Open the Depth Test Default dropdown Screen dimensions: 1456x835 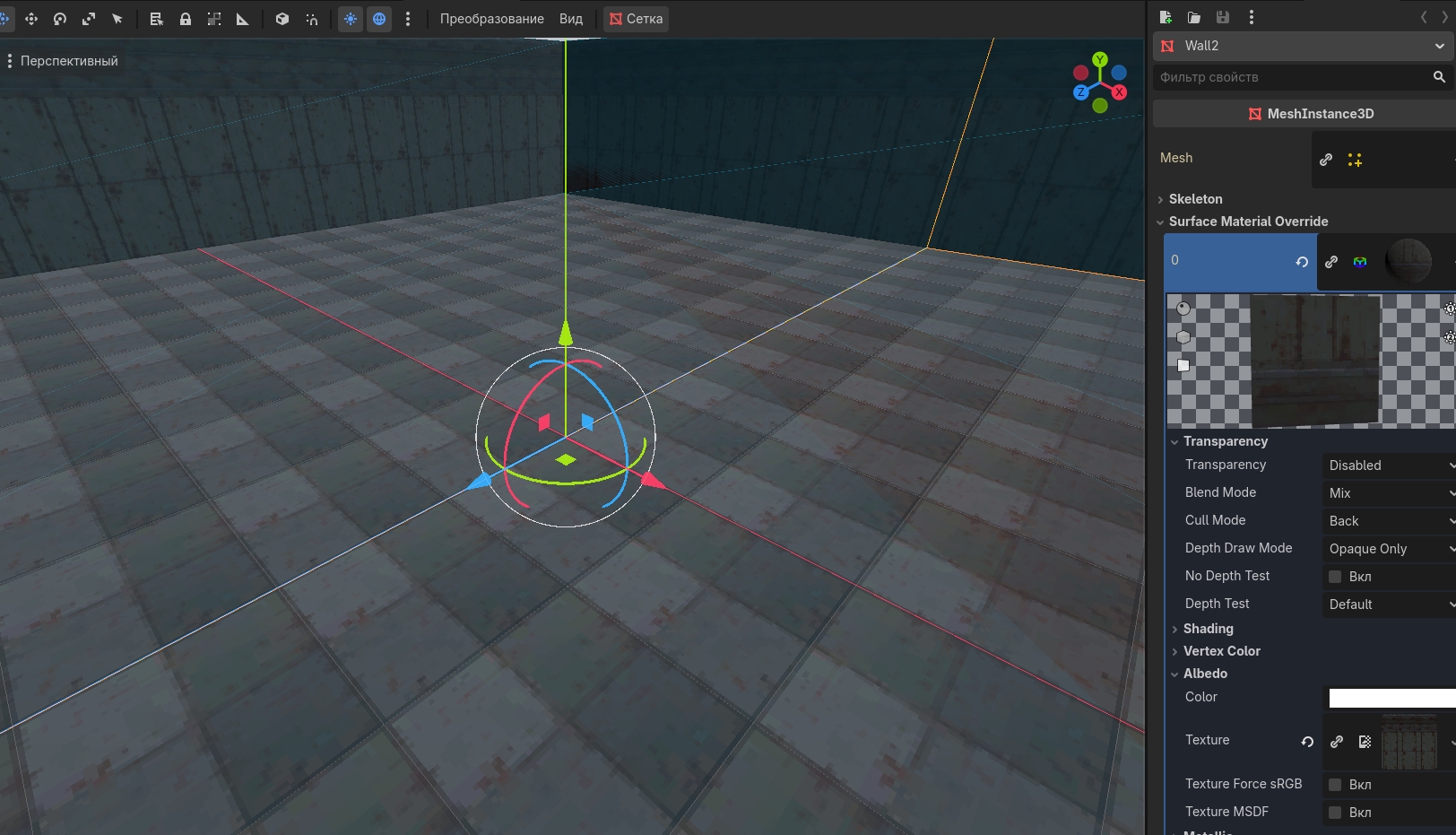[1389, 605]
